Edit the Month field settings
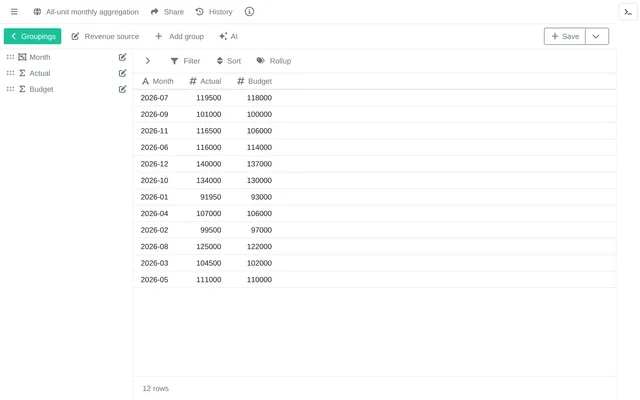Screen dimensions: 640x400 [122, 57]
